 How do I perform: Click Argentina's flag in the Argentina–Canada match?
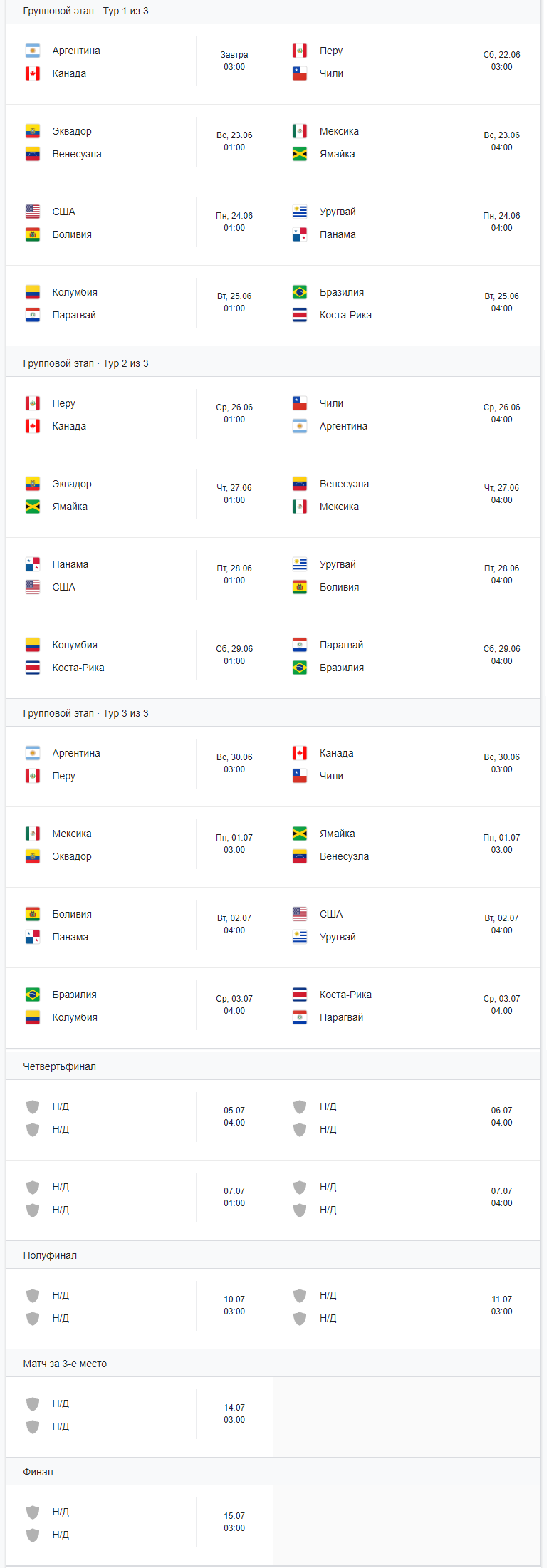tap(33, 51)
